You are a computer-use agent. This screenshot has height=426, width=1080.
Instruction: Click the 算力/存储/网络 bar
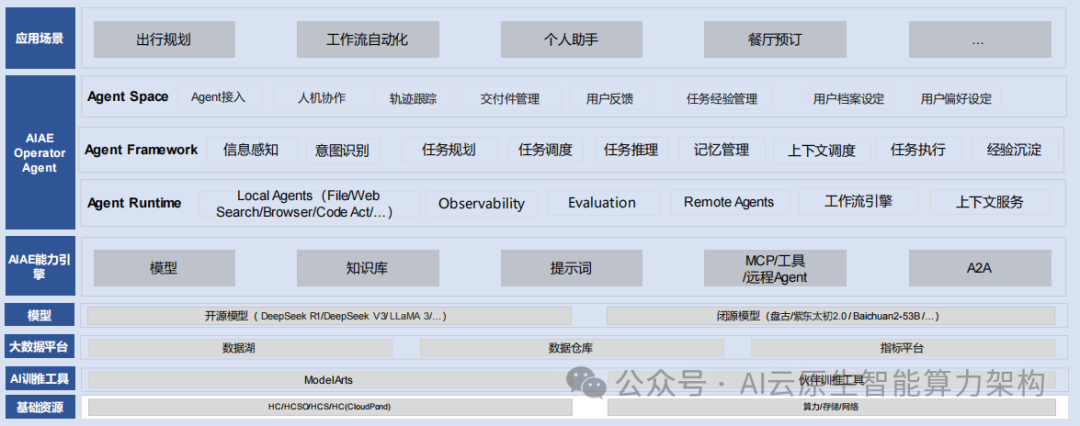tap(831, 407)
